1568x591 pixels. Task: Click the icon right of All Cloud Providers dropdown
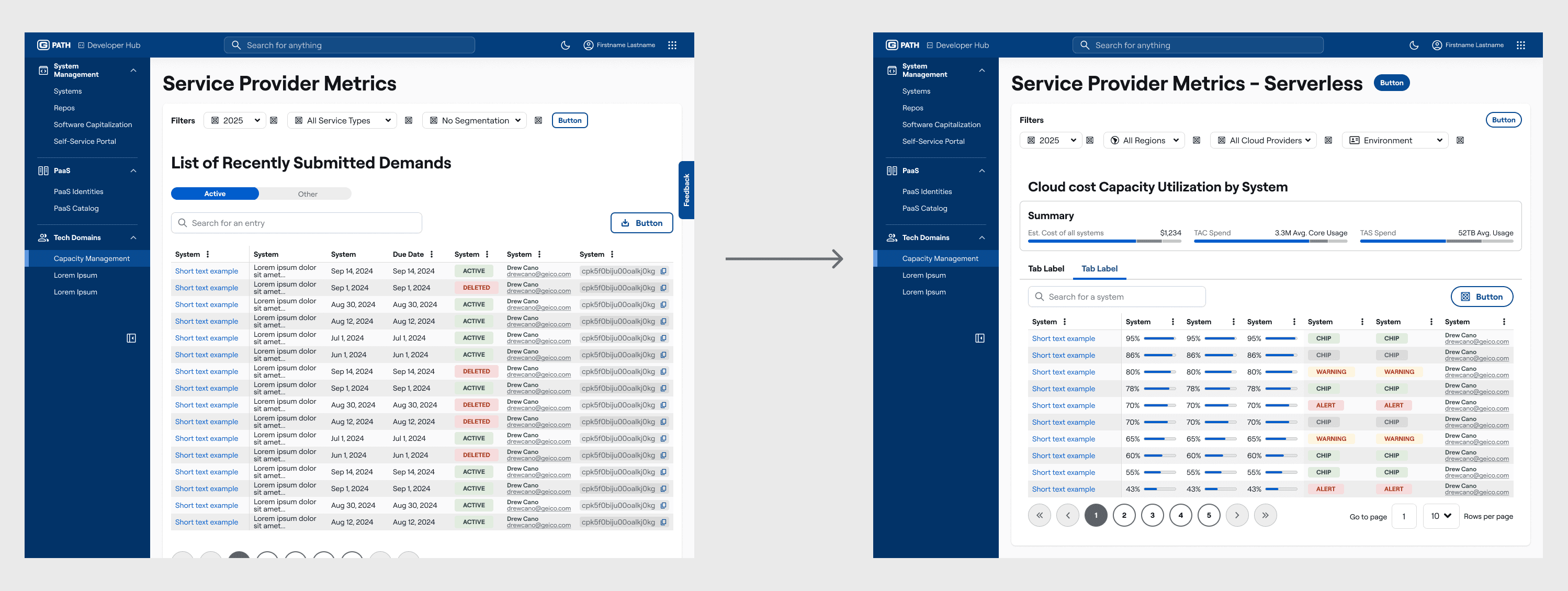pos(1328,141)
